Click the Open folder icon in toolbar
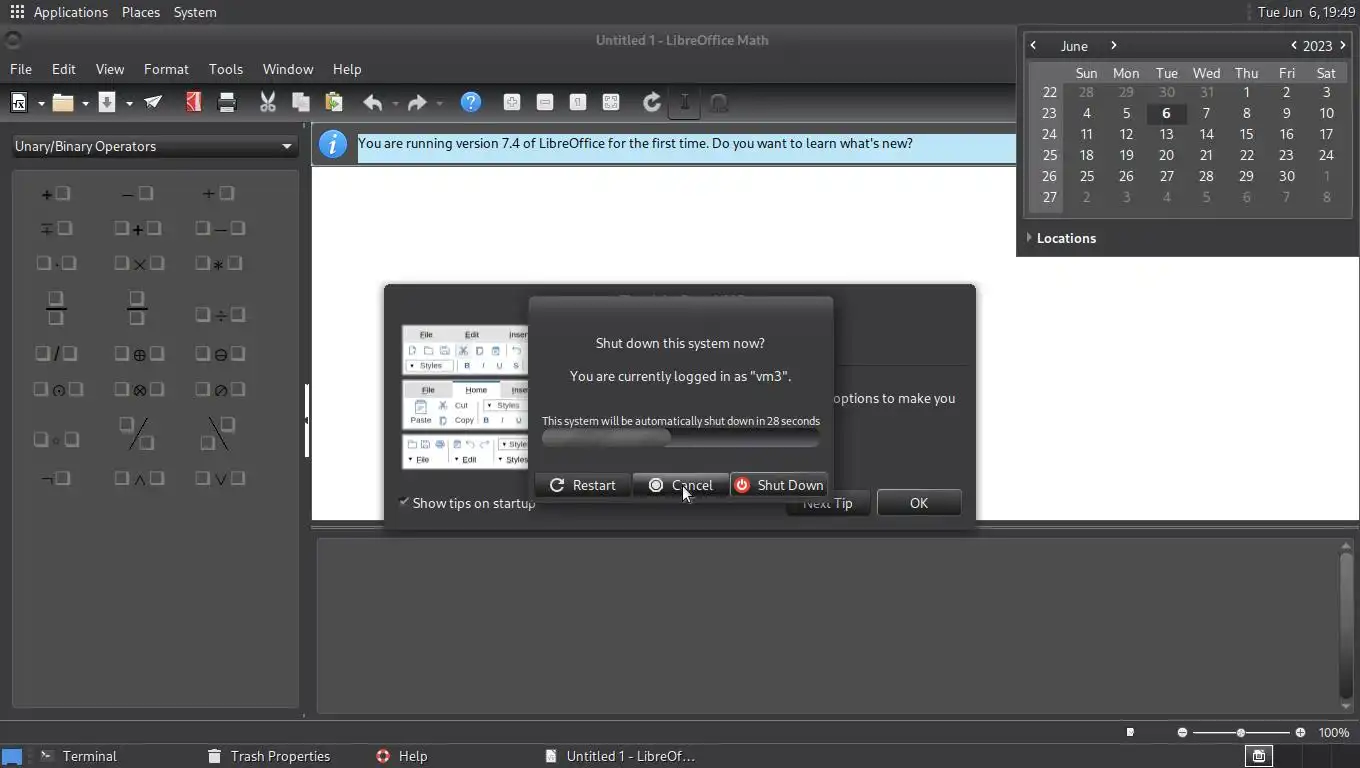 coord(63,102)
